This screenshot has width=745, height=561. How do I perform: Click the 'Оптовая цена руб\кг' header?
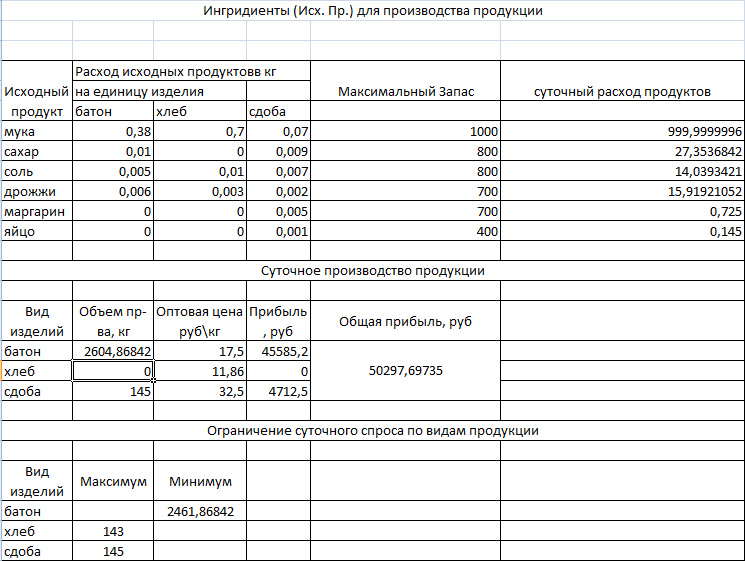pyautogui.click(x=200, y=321)
